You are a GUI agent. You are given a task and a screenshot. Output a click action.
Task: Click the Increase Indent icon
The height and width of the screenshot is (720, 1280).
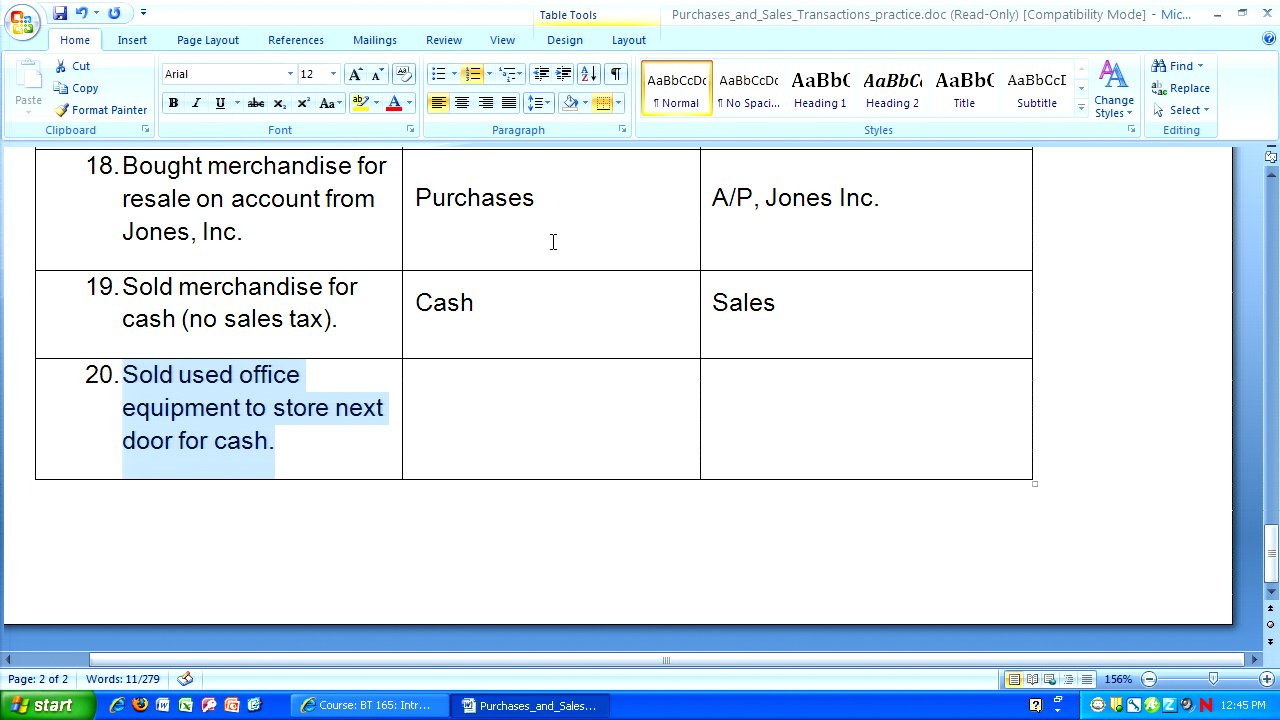564,74
